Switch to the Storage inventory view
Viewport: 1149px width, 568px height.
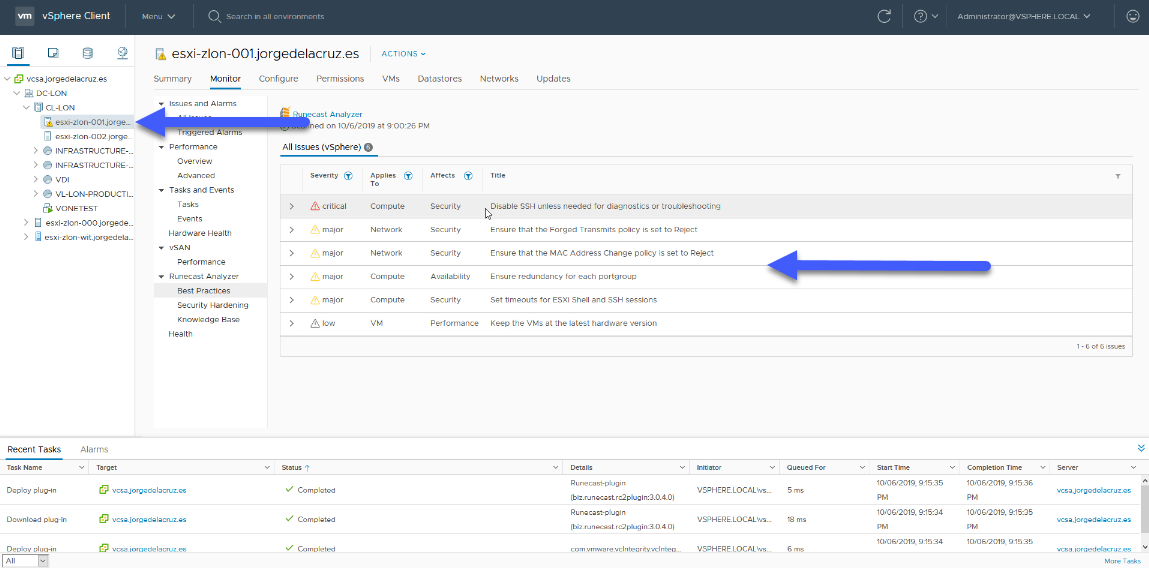click(88, 53)
